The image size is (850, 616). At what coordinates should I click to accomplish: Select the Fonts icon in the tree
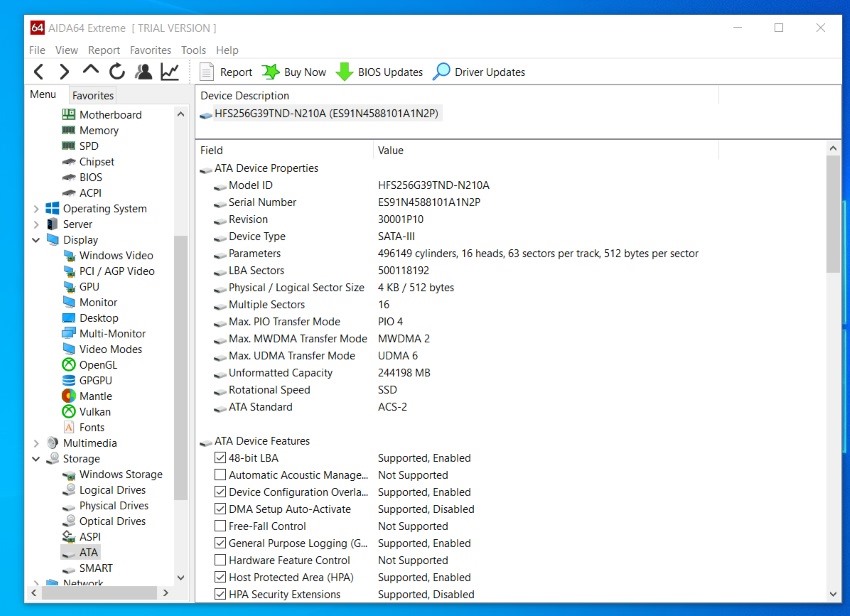click(69, 427)
